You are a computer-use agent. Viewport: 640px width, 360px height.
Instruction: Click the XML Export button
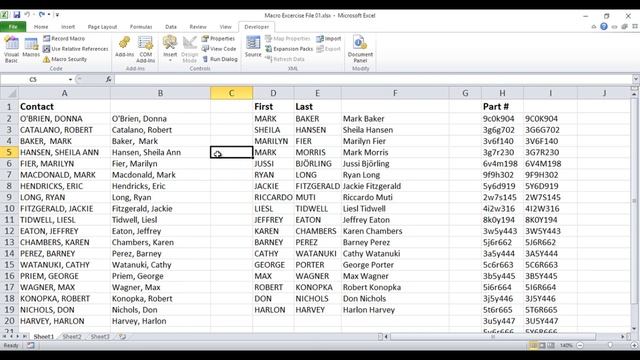pyautogui.click(x=329, y=49)
